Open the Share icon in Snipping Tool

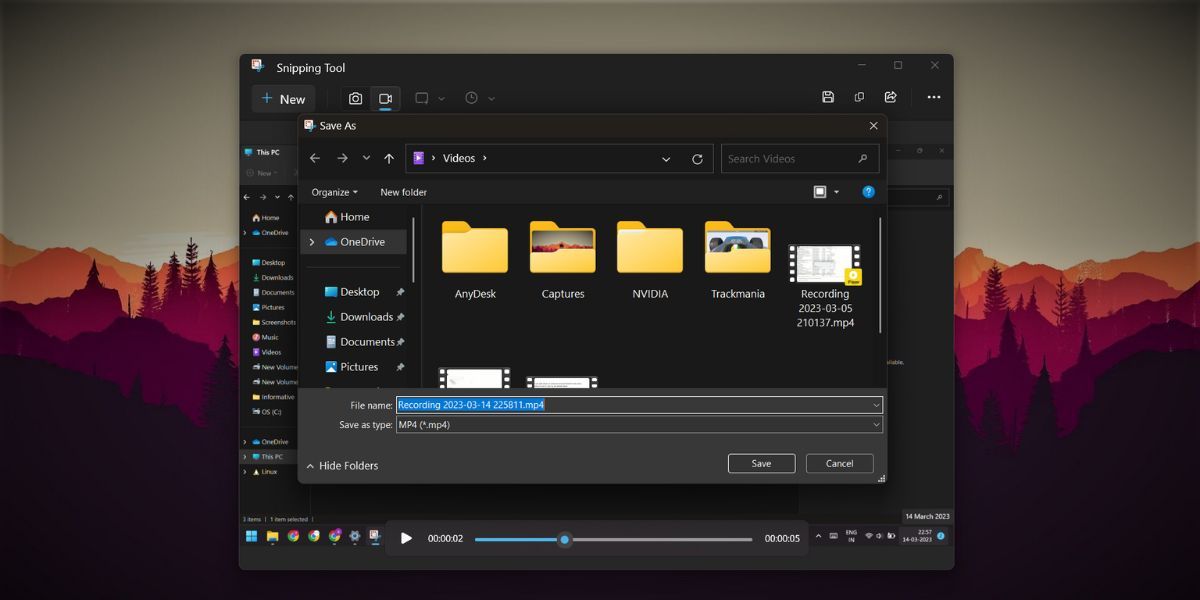click(891, 96)
